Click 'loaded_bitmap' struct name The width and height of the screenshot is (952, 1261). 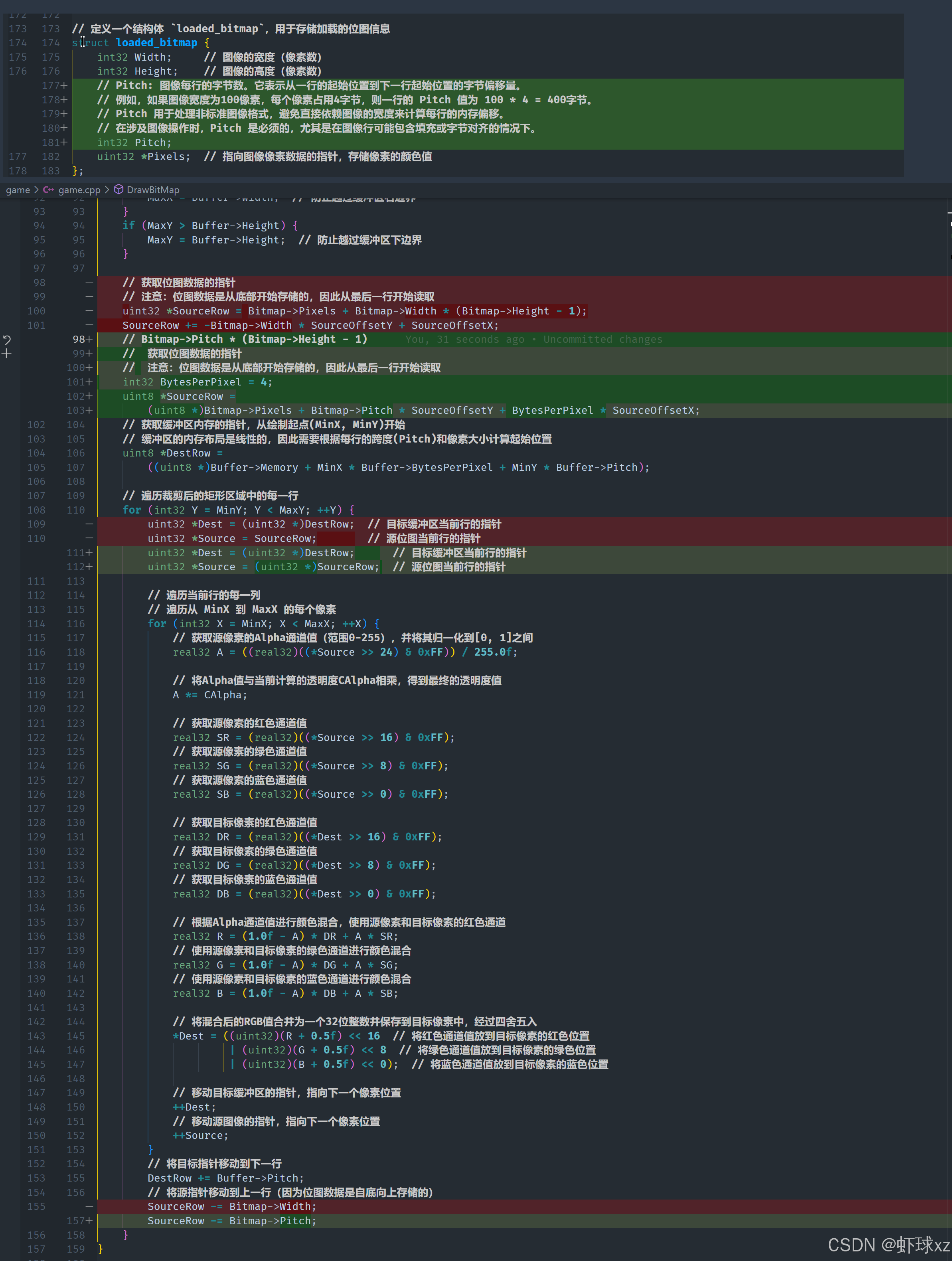pyautogui.click(x=156, y=43)
